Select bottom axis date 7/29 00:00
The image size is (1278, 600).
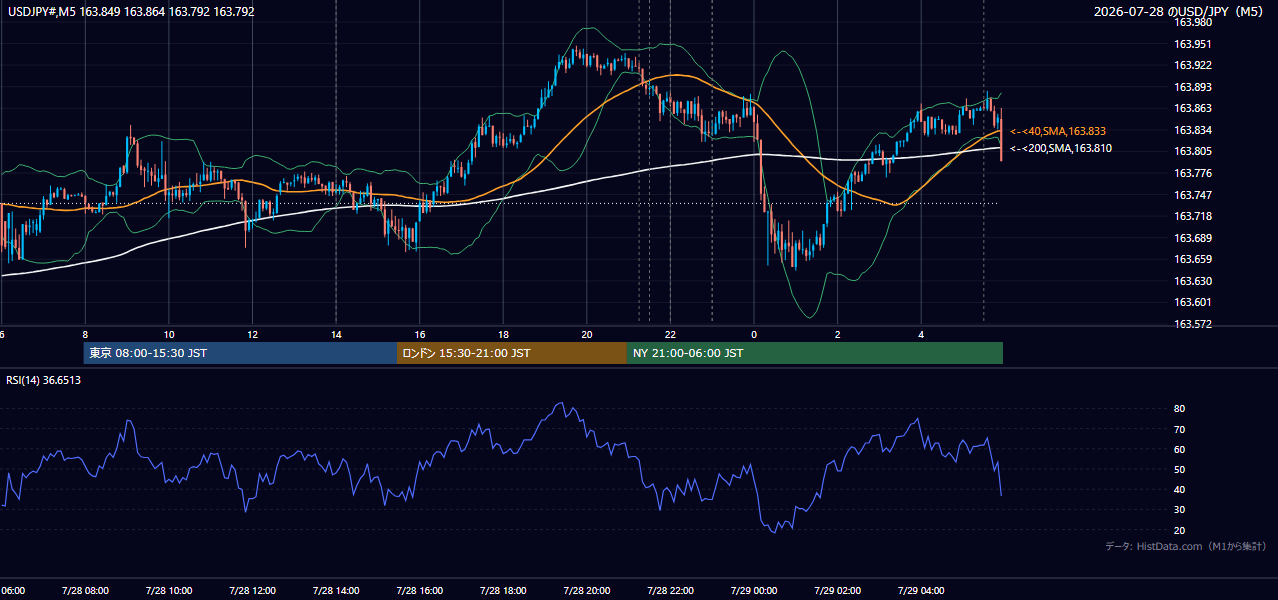click(754, 591)
